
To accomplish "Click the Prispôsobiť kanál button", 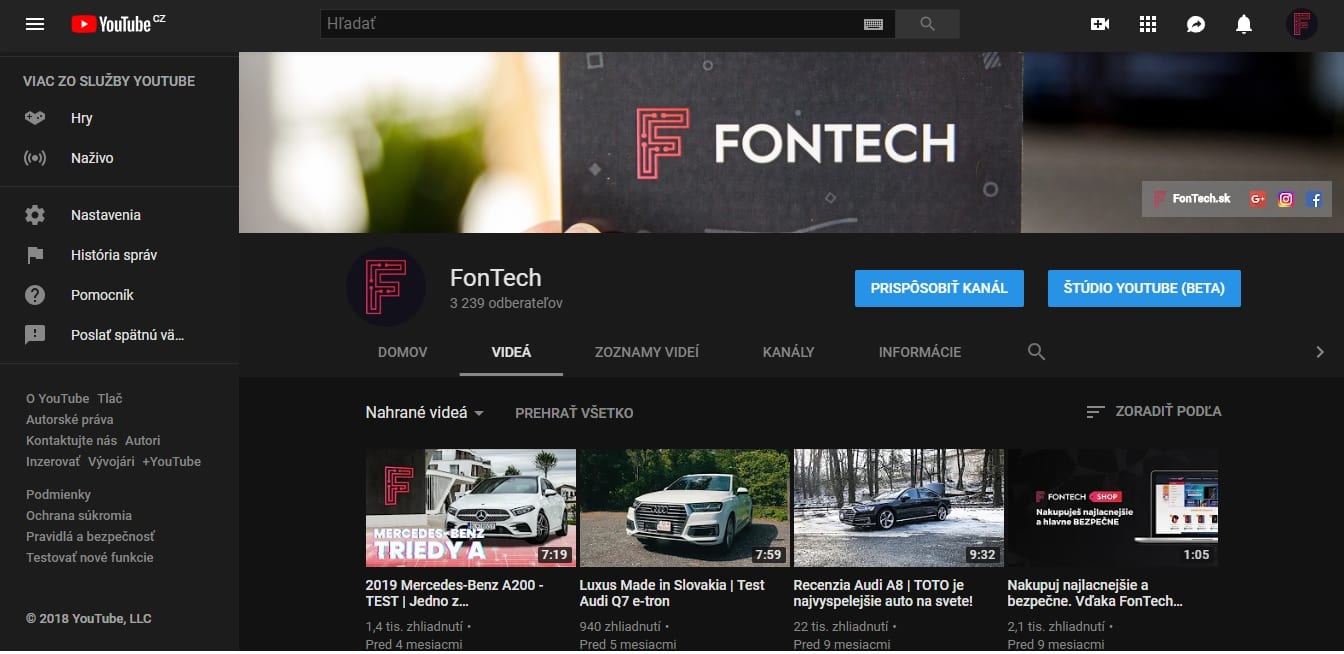I will pyautogui.click(x=939, y=288).
